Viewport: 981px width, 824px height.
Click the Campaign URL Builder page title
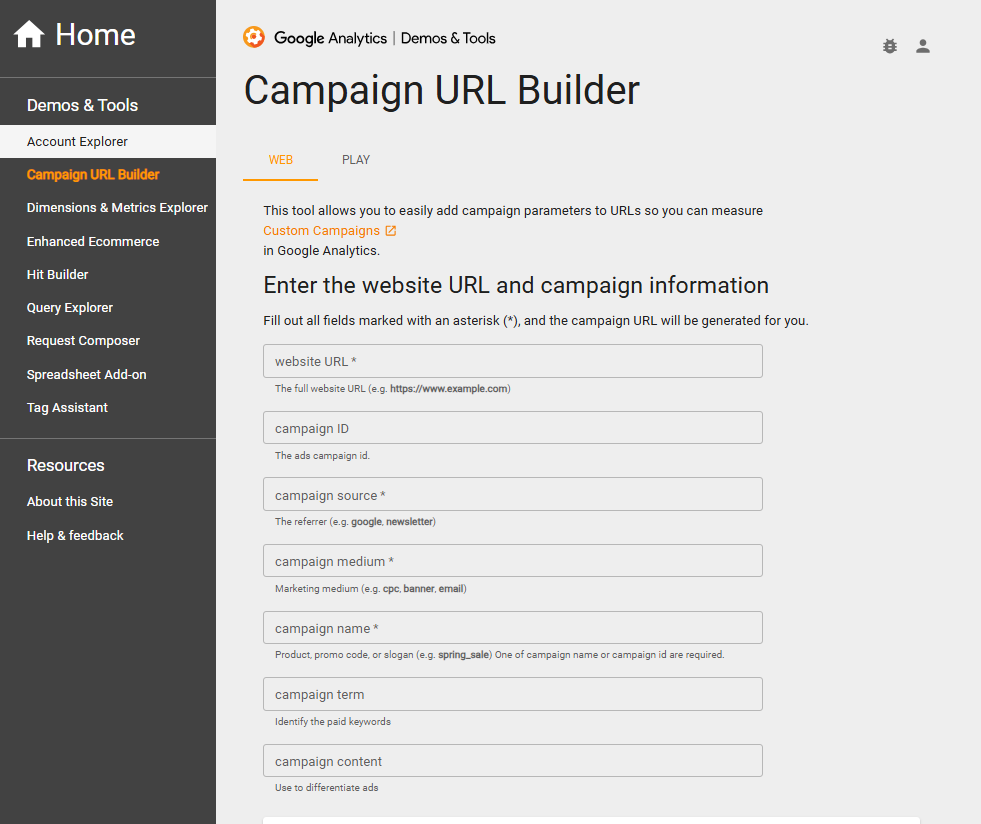tap(442, 91)
